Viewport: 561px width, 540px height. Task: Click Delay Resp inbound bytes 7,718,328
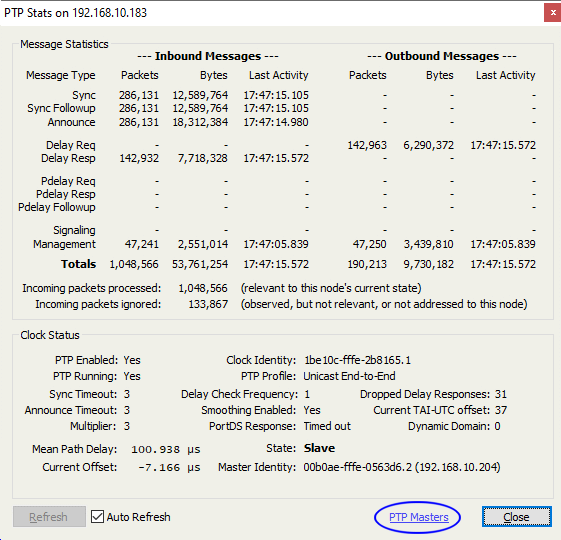tap(203, 158)
